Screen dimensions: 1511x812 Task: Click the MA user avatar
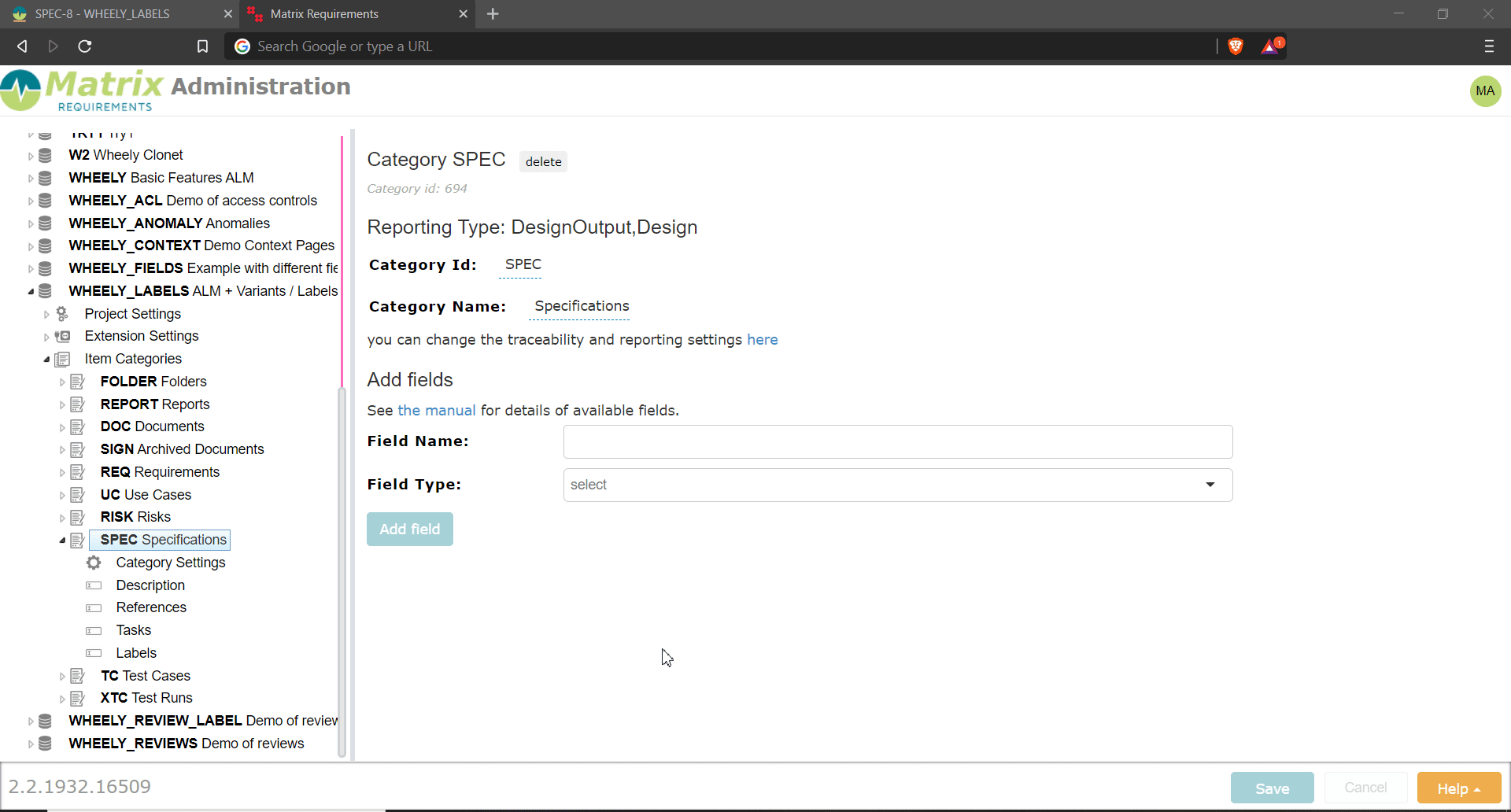tap(1485, 91)
